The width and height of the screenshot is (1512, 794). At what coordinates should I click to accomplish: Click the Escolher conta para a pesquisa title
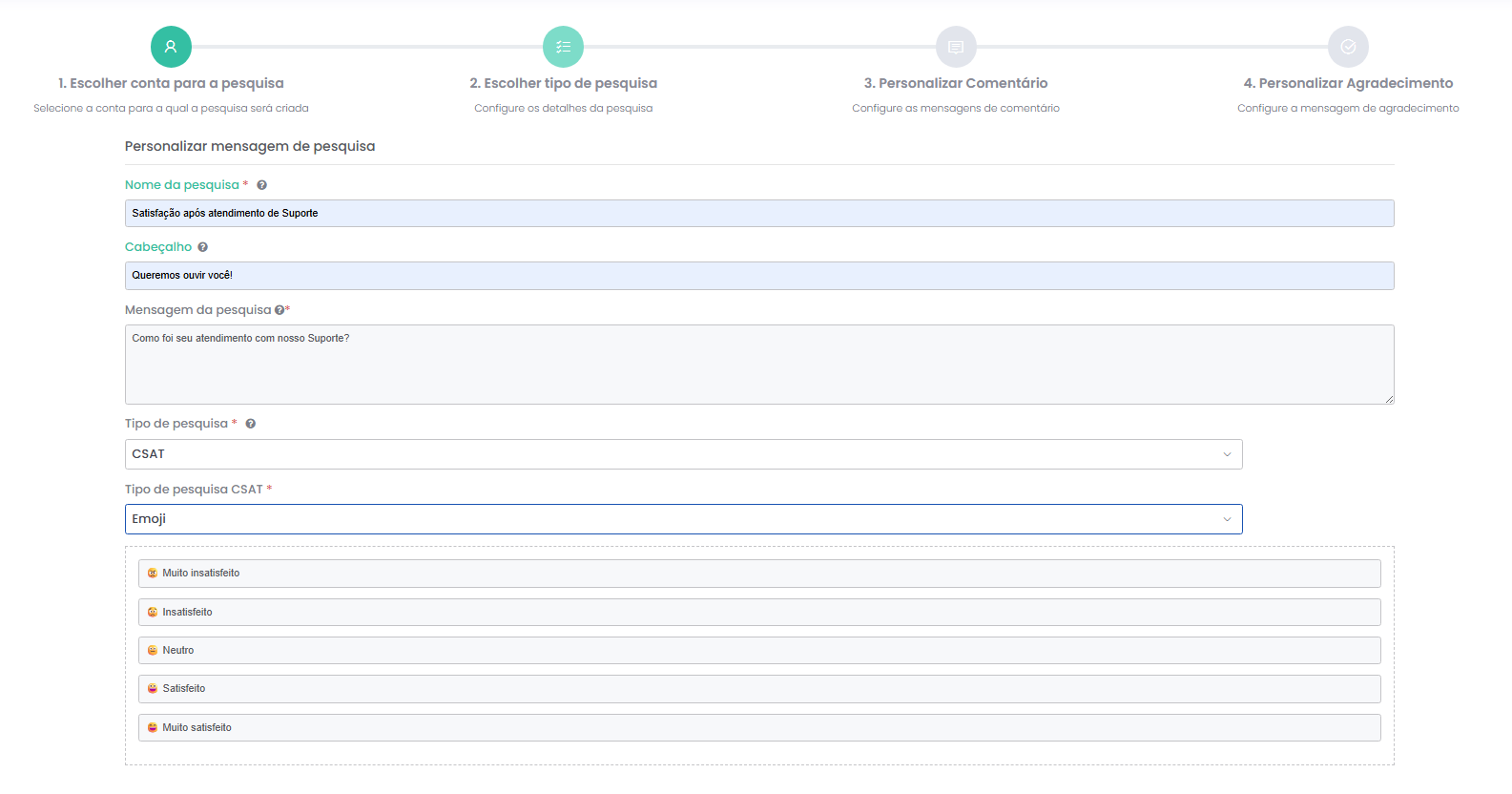pos(171,83)
